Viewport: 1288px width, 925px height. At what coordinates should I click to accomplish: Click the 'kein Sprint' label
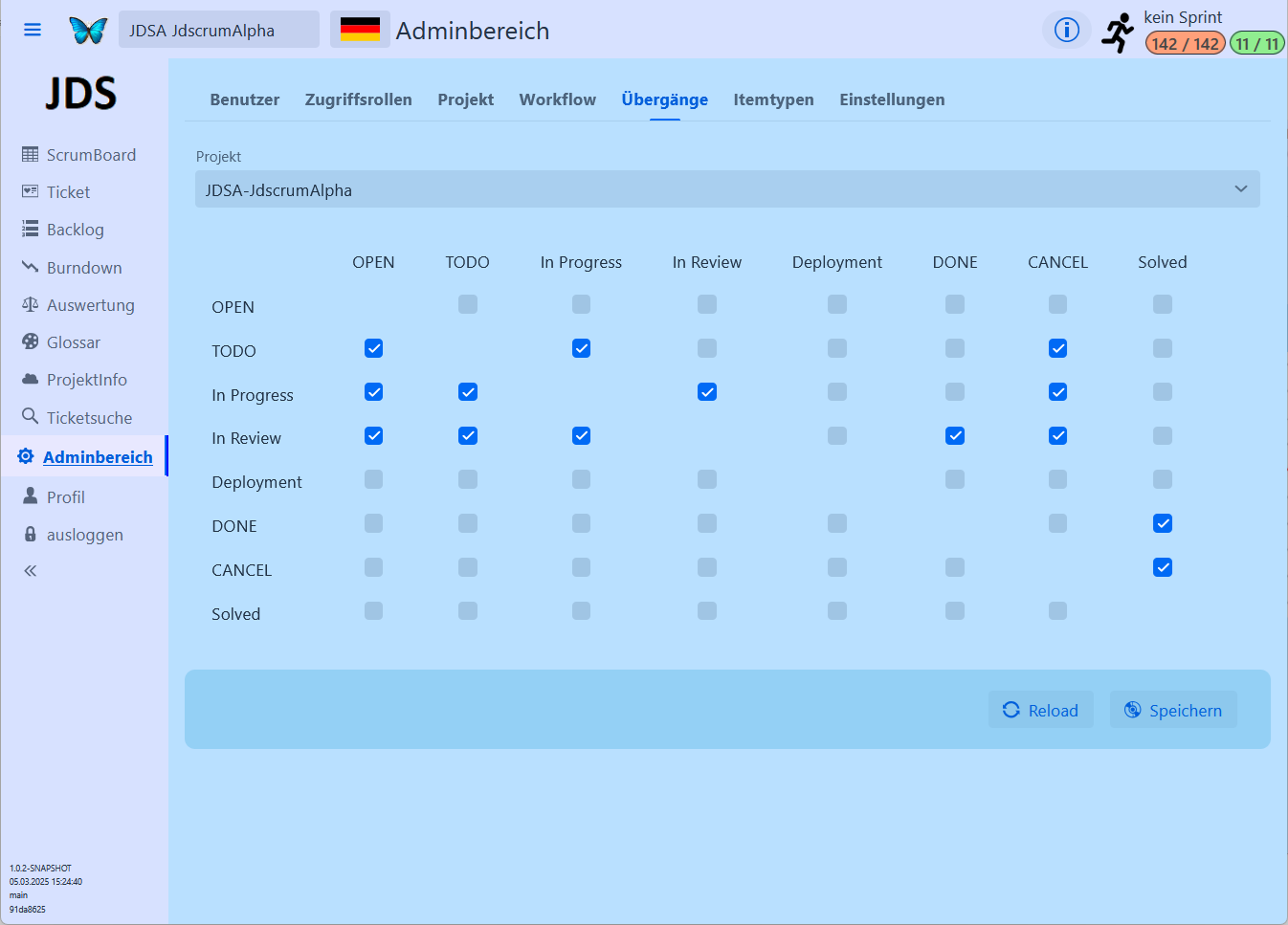1184,17
